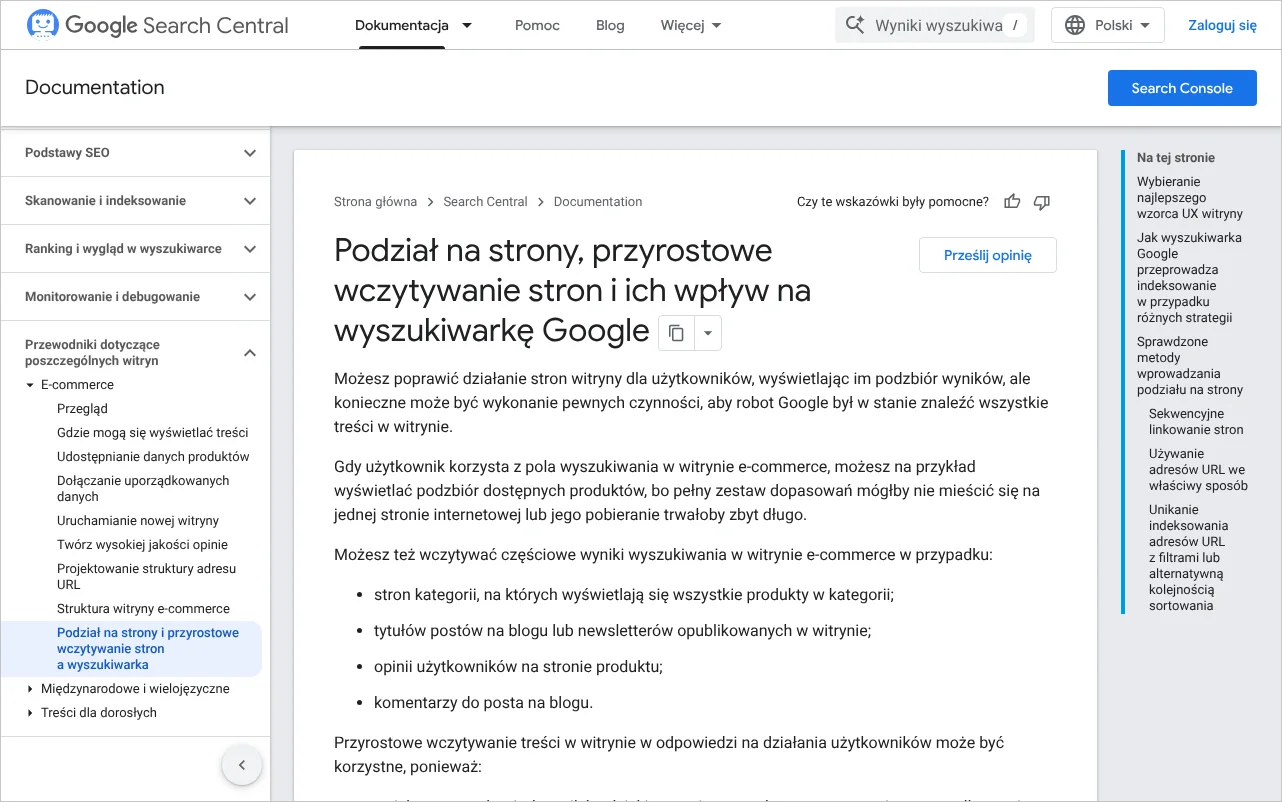Select the Pomoc tab
The width and height of the screenshot is (1282, 802).
coord(537,25)
